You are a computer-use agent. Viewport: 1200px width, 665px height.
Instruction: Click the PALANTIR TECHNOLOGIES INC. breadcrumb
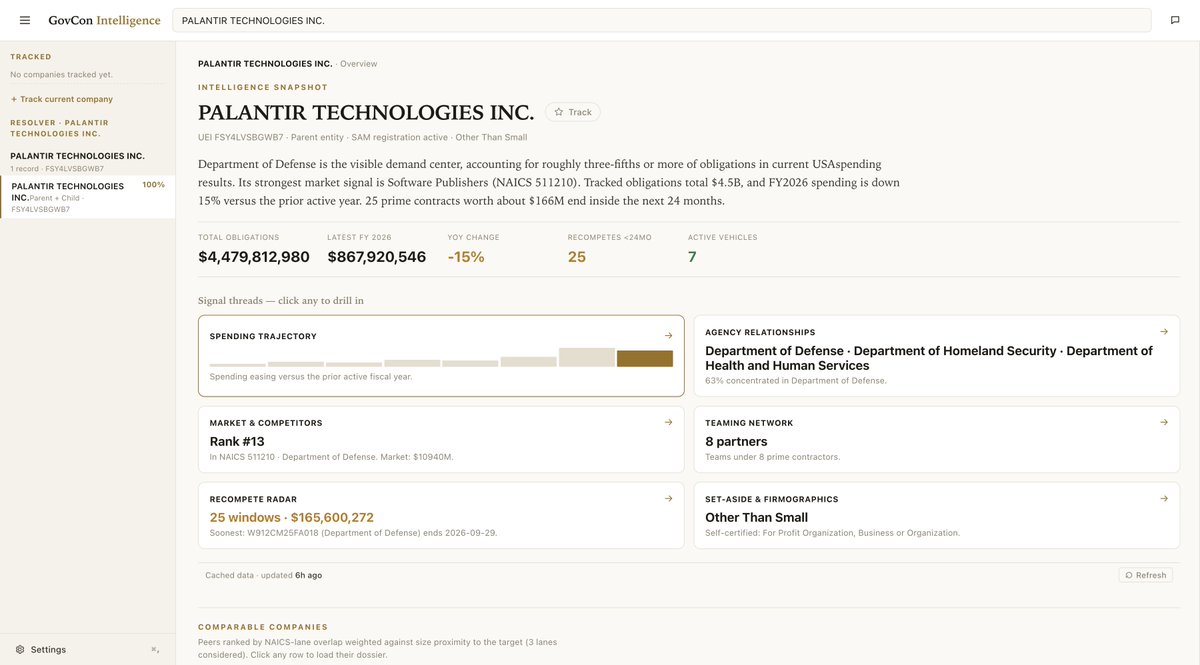pos(265,64)
